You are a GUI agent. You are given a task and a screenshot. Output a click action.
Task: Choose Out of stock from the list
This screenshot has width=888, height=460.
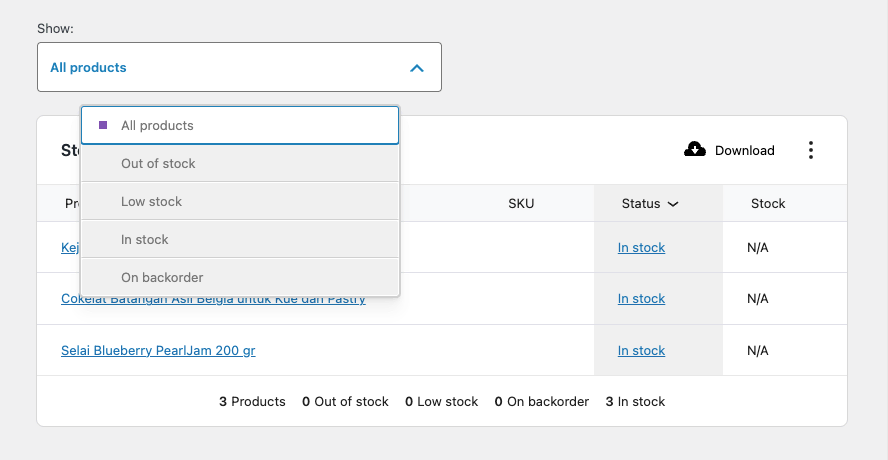tap(240, 164)
